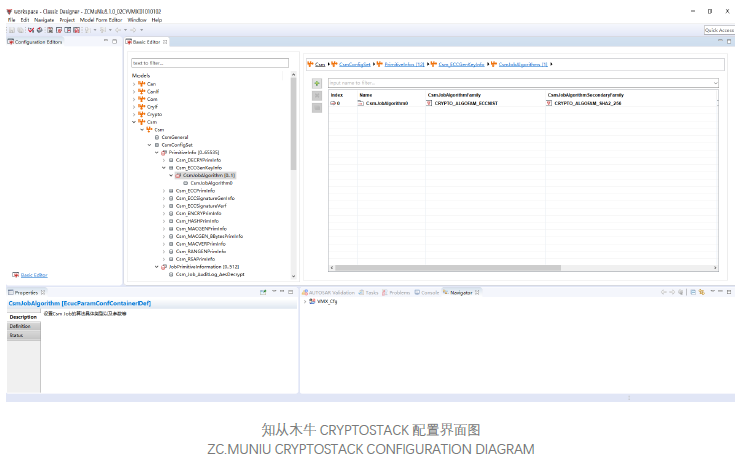The image size is (745, 461).
Task: Click the Back navigation arrow in toolbar
Action: (118, 30)
